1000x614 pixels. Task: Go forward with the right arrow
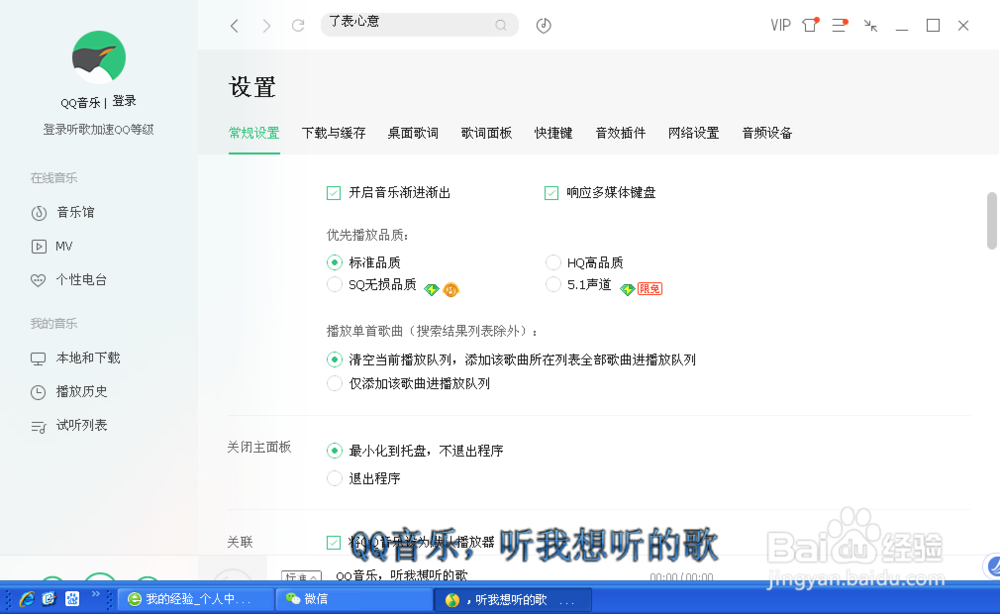(x=267, y=26)
